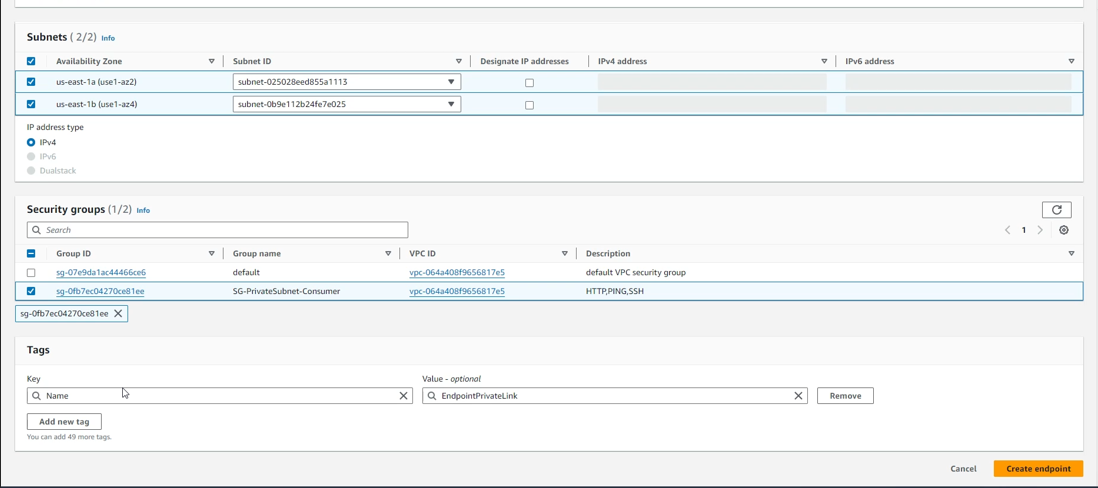1098x488 pixels.
Task: Click the Create endpoint button
Action: pyautogui.click(x=1037, y=469)
